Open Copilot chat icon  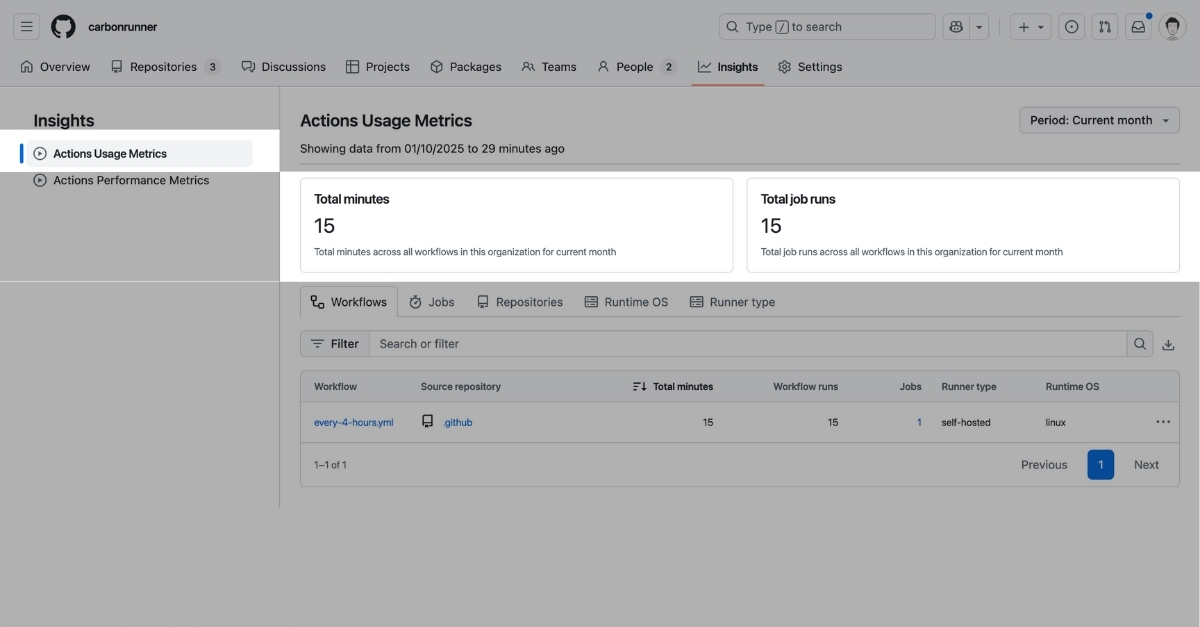(x=956, y=27)
